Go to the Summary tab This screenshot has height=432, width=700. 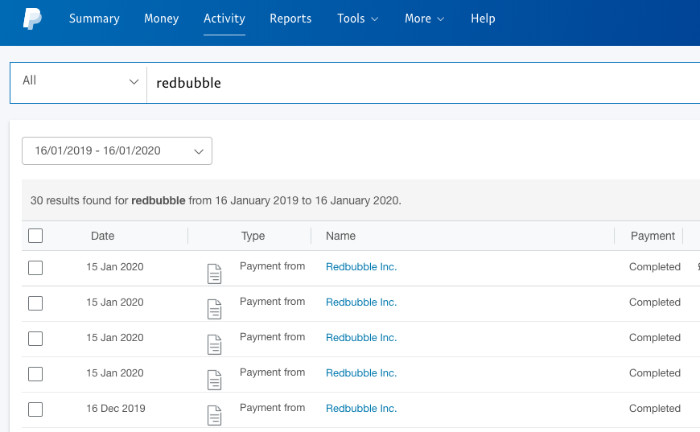pyautogui.click(x=94, y=19)
